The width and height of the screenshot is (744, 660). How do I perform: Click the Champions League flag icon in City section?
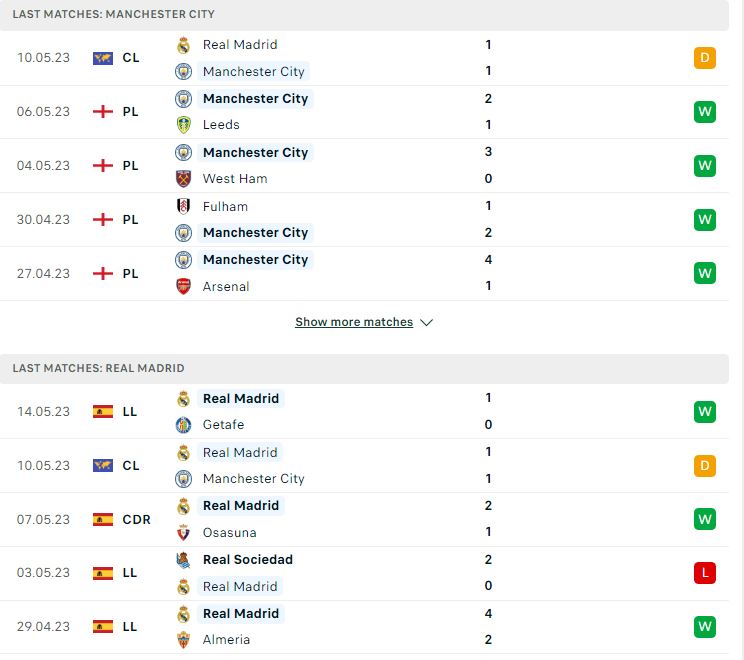point(103,58)
